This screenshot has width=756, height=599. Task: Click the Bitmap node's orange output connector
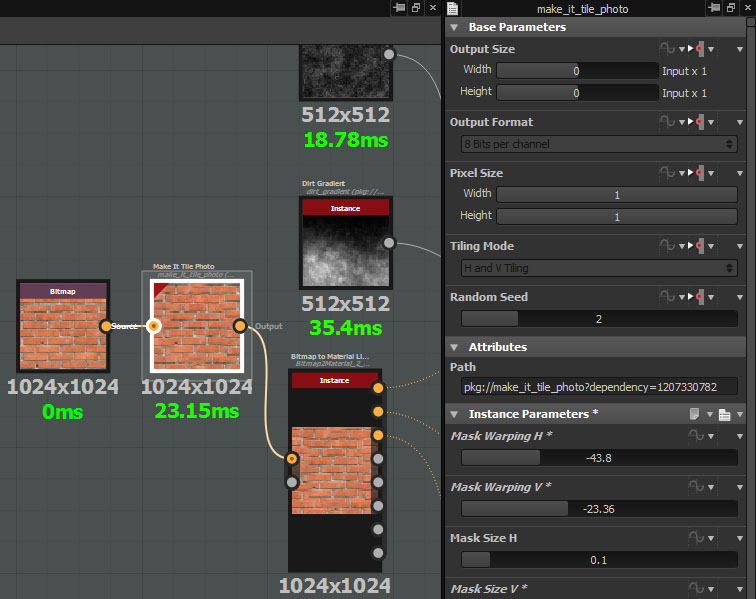point(106,326)
